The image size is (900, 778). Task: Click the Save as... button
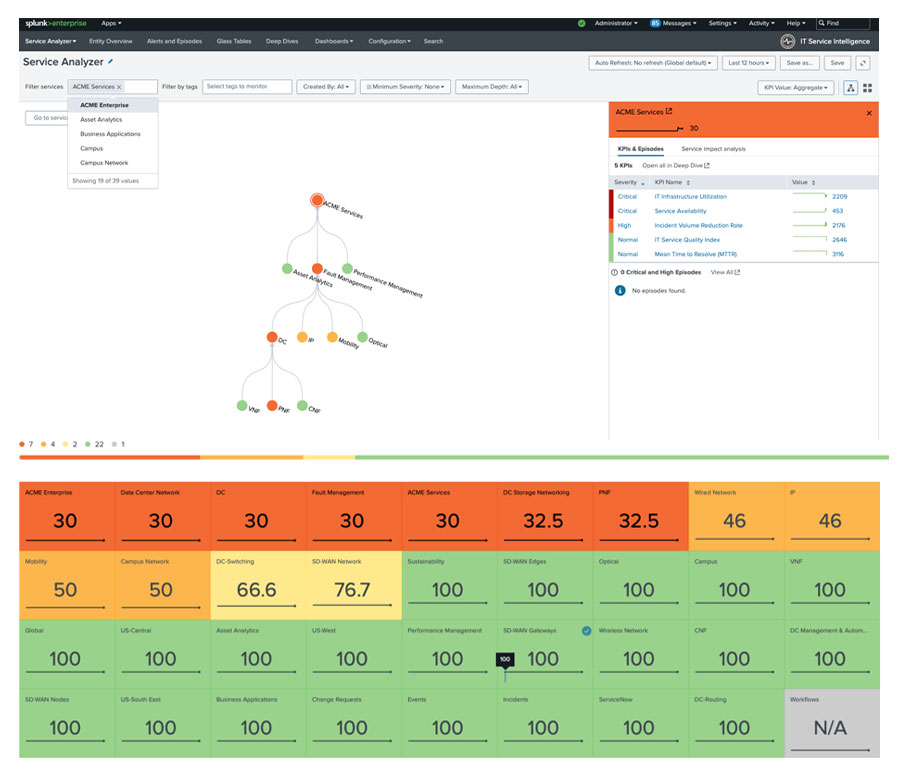click(800, 63)
